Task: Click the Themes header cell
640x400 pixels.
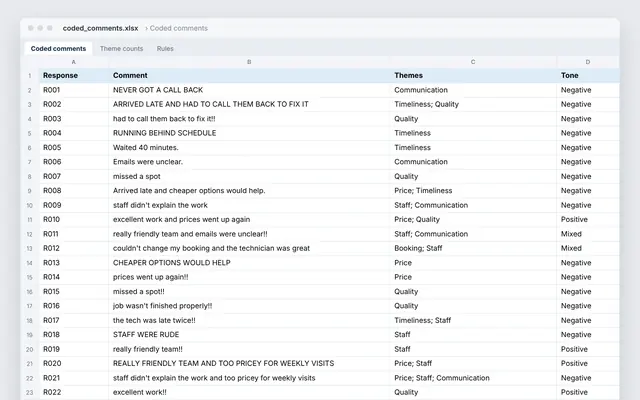Action: [x=473, y=76]
